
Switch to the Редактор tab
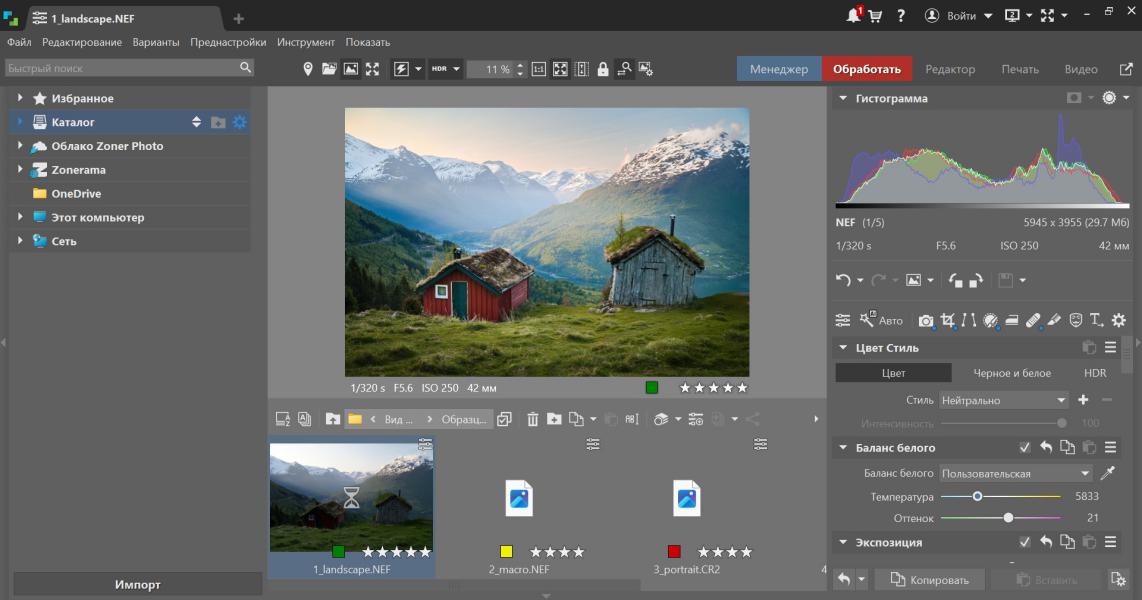(x=949, y=69)
